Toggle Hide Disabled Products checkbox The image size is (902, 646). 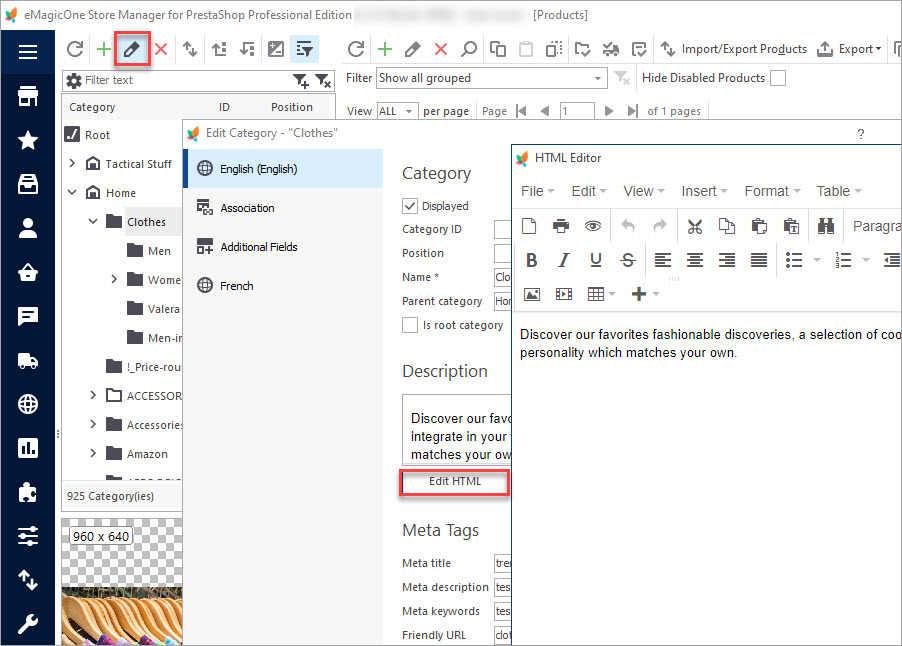778,78
